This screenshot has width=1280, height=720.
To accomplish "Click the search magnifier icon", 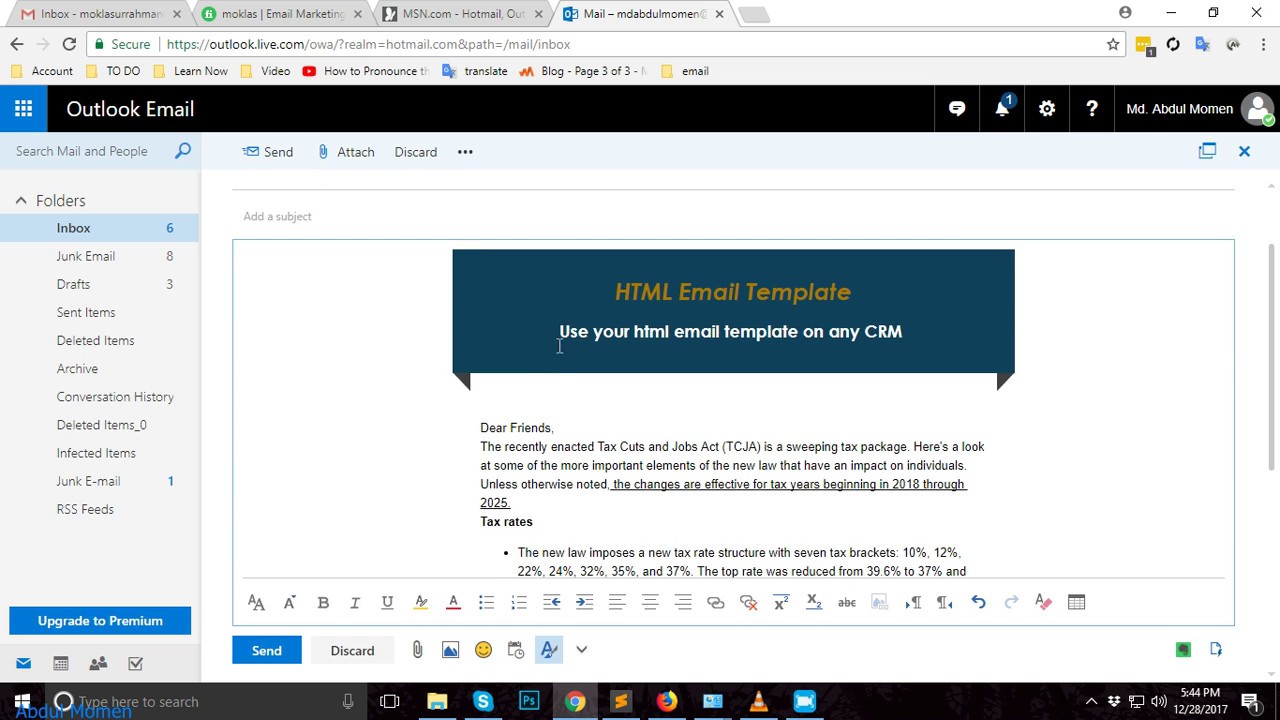I will [183, 151].
